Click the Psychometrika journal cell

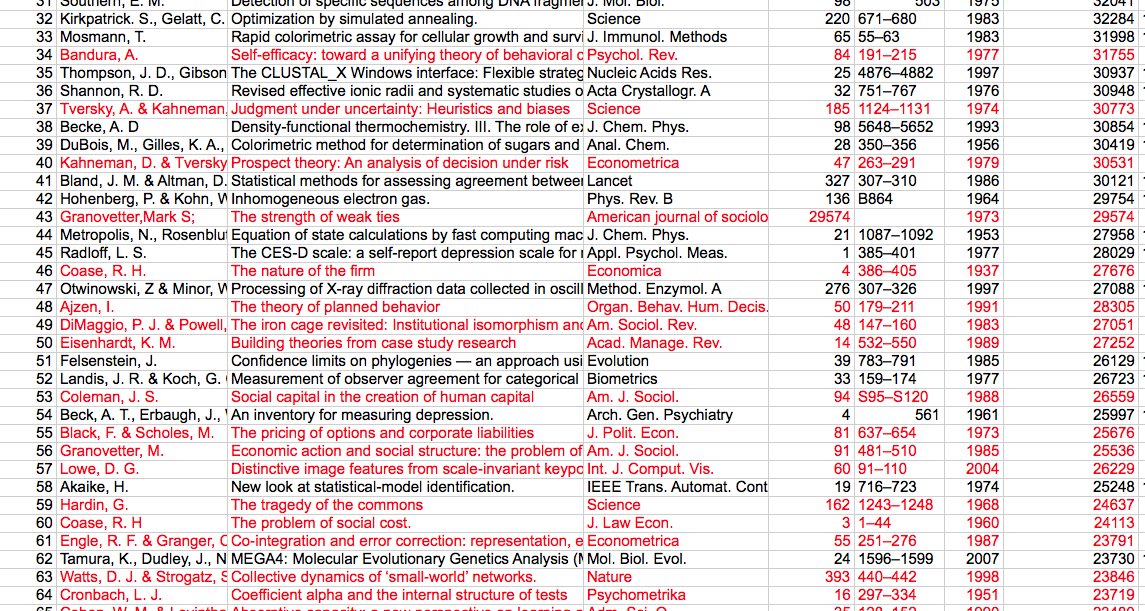click(676, 595)
